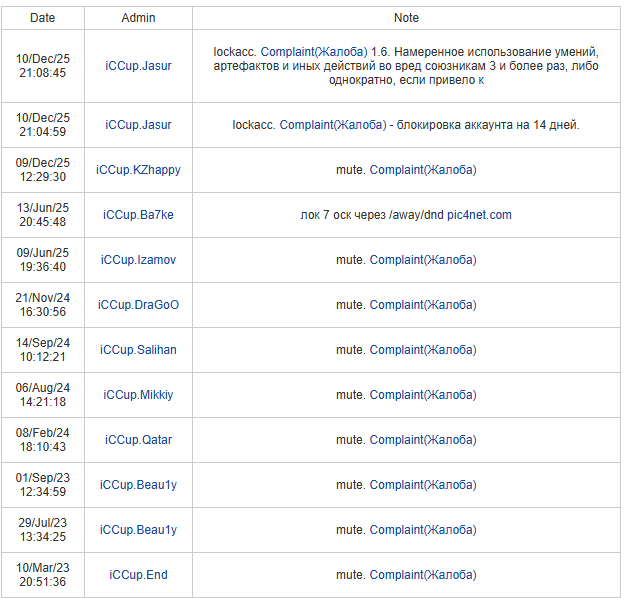
Task: Open the pic4net.com link
Action: click(479, 215)
